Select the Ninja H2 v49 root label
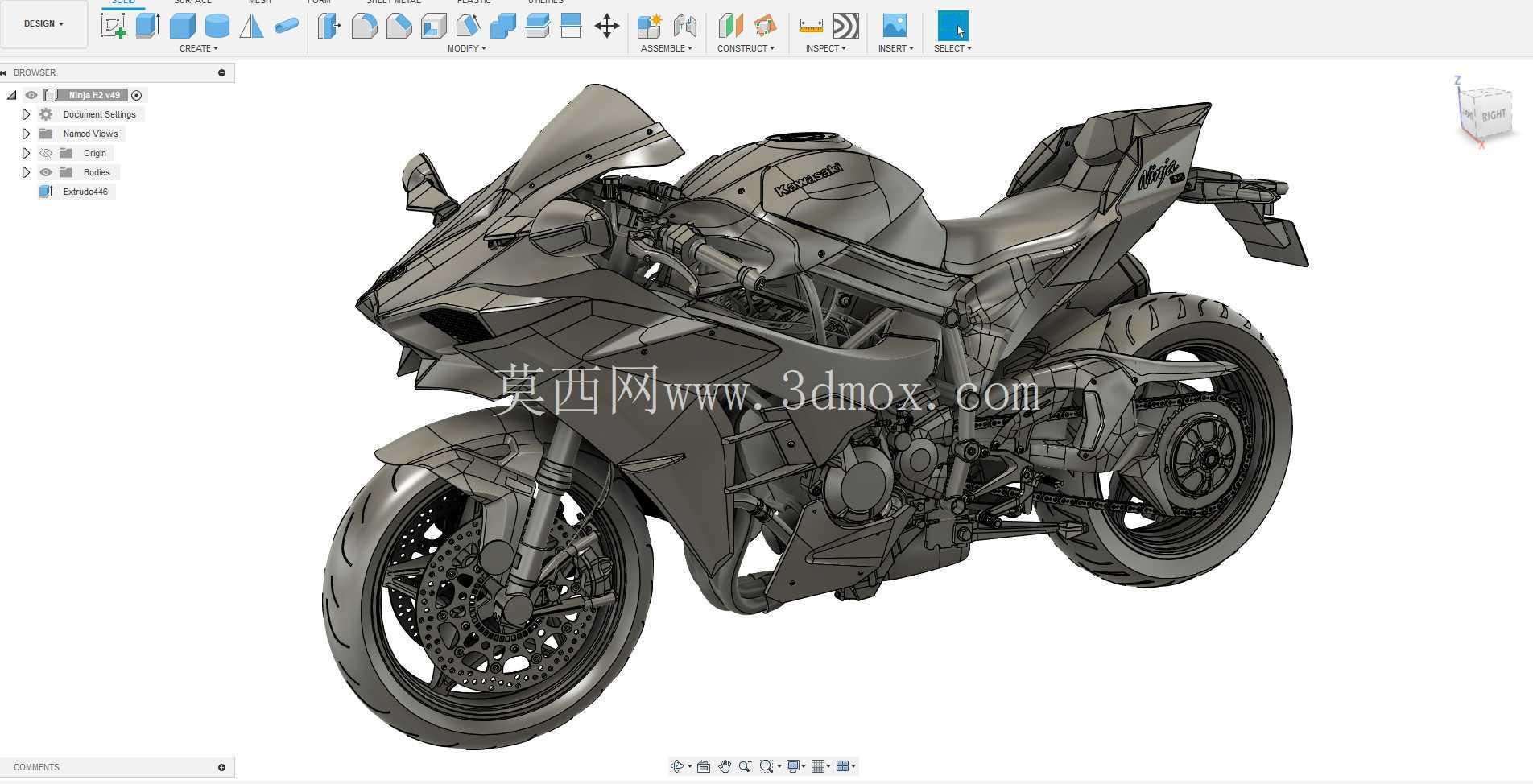1533x784 pixels. [94, 95]
